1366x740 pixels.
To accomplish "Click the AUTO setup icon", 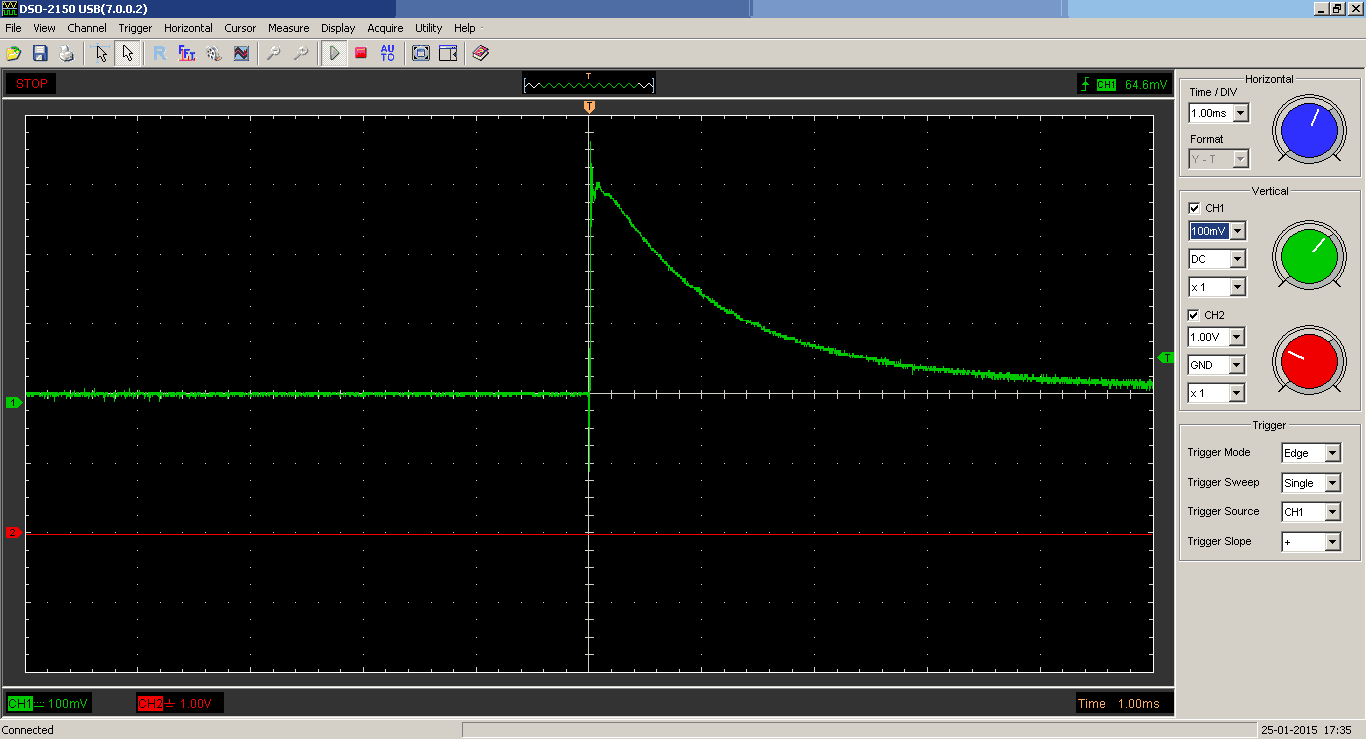I will (x=388, y=53).
